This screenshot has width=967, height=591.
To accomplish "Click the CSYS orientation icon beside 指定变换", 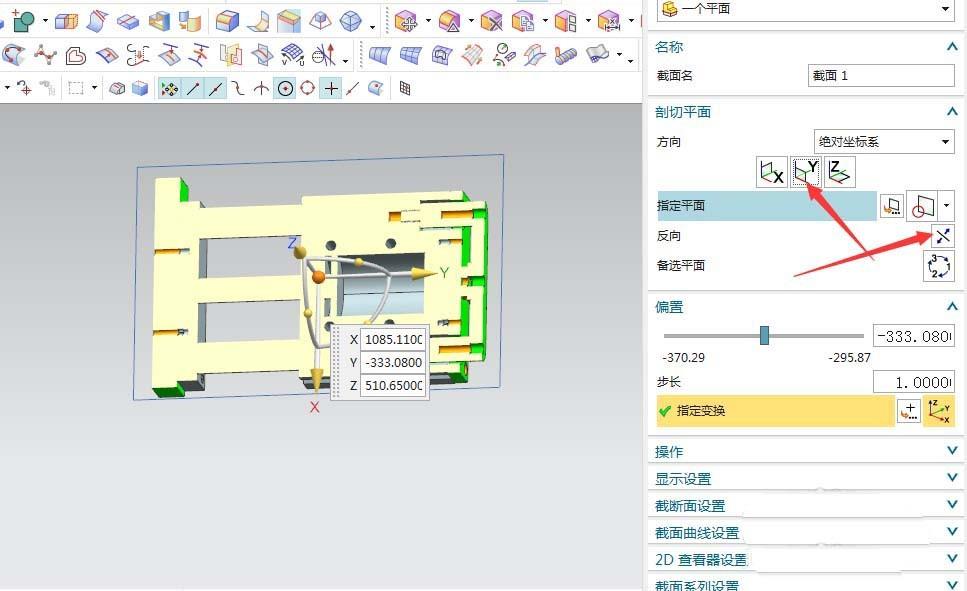I will click(940, 410).
